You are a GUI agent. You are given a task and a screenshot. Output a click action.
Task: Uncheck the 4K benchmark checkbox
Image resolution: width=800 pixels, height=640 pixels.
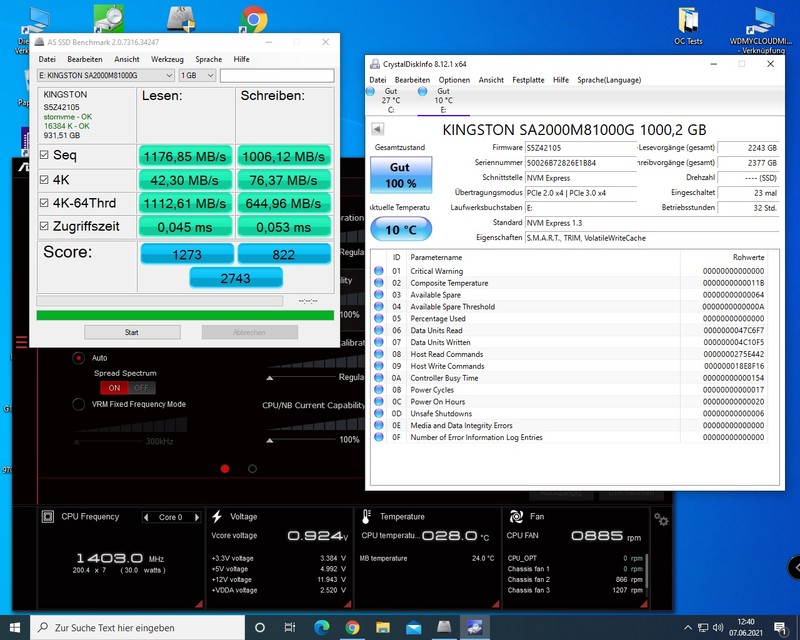point(44,180)
